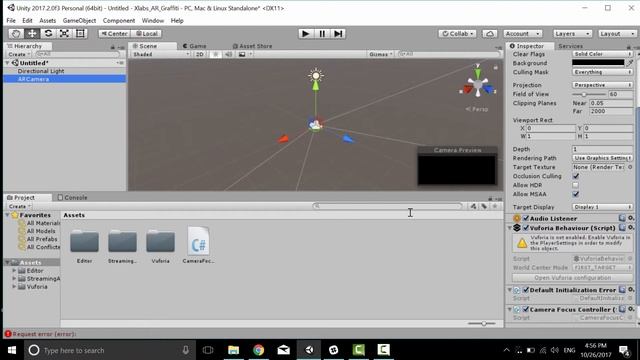Open Vuforia Behaviour help icon
640x360 pixels.
point(622,227)
